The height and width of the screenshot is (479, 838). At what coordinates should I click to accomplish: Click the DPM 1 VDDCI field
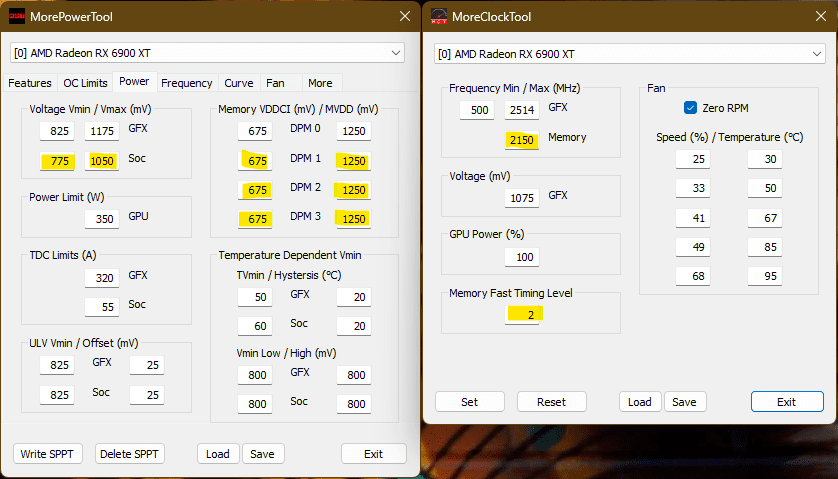(255, 160)
